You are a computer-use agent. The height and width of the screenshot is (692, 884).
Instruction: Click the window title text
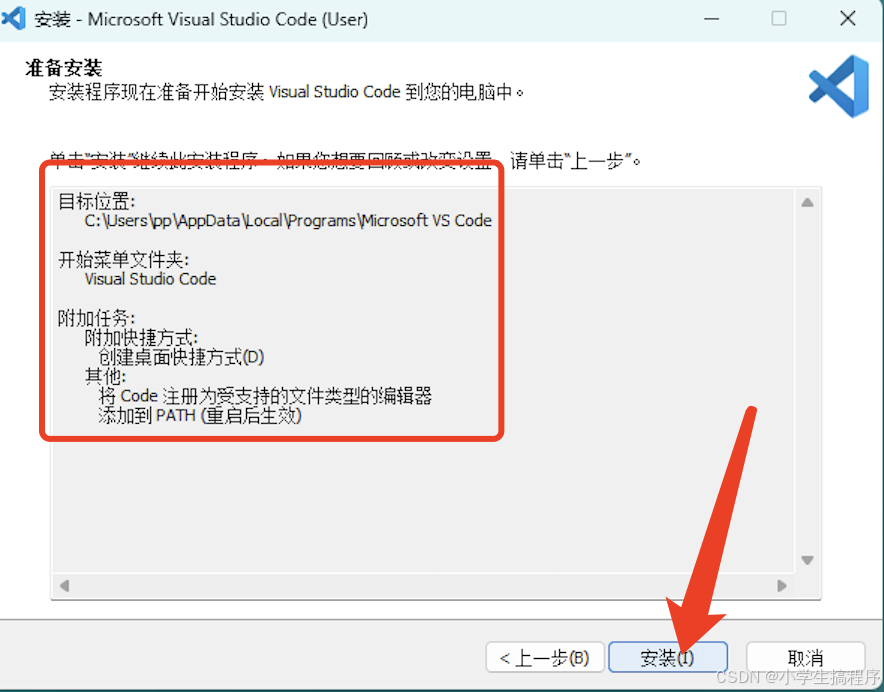201,20
